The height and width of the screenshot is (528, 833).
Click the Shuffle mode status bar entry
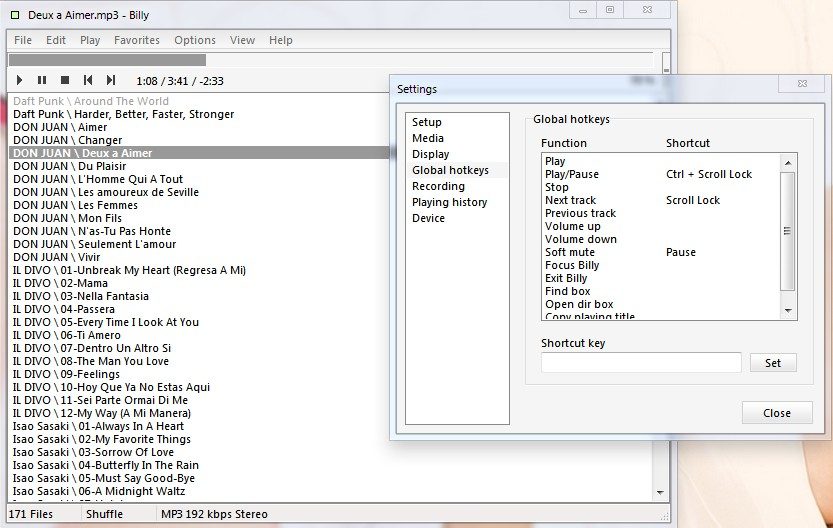104,514
